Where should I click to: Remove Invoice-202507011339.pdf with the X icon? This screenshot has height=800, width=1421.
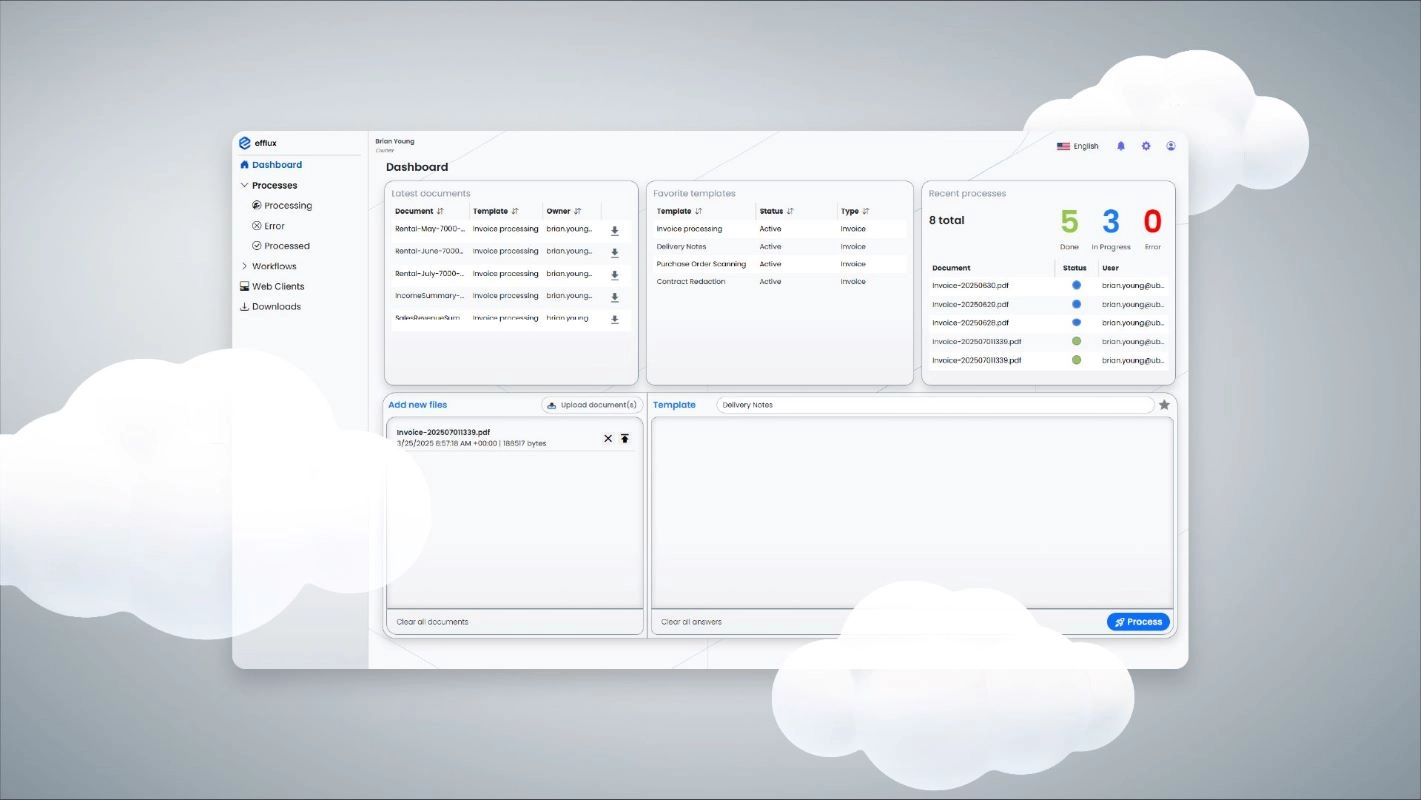(x=607, y=438)
